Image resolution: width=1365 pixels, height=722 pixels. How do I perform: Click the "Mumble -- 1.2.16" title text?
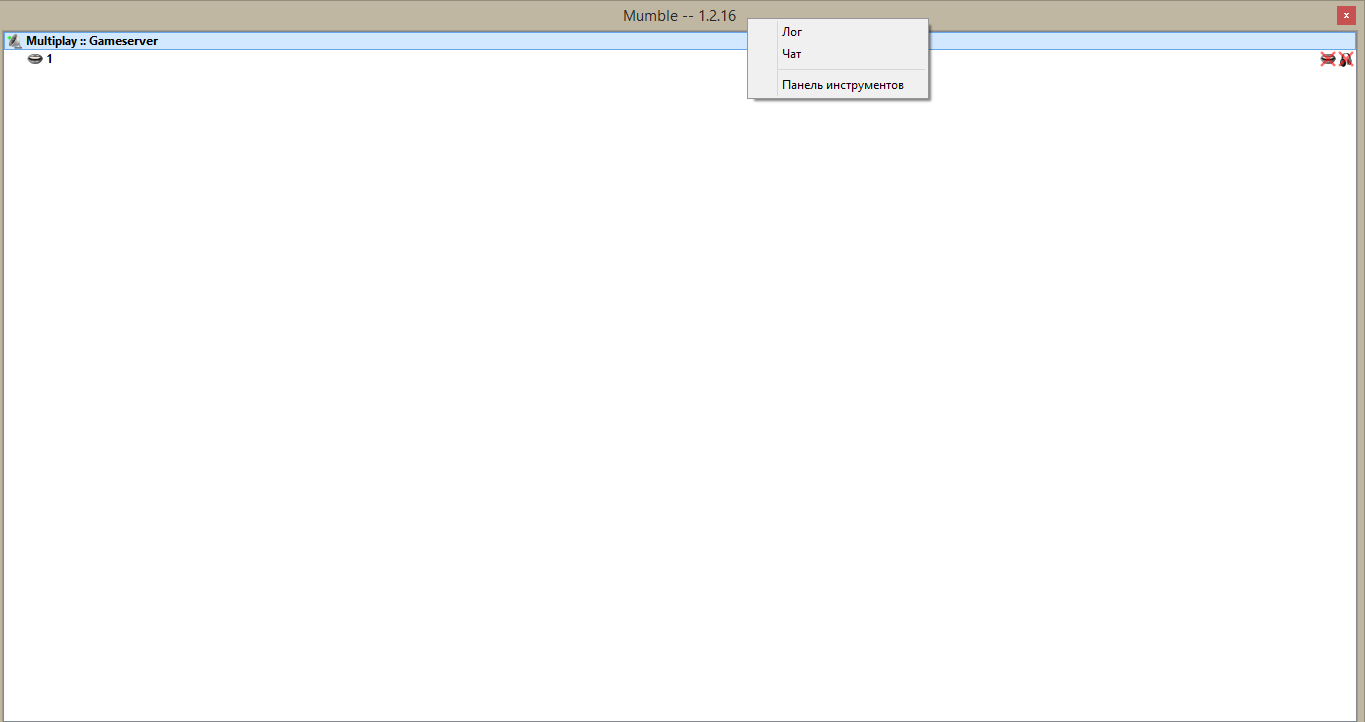click(x=679, y=15)
